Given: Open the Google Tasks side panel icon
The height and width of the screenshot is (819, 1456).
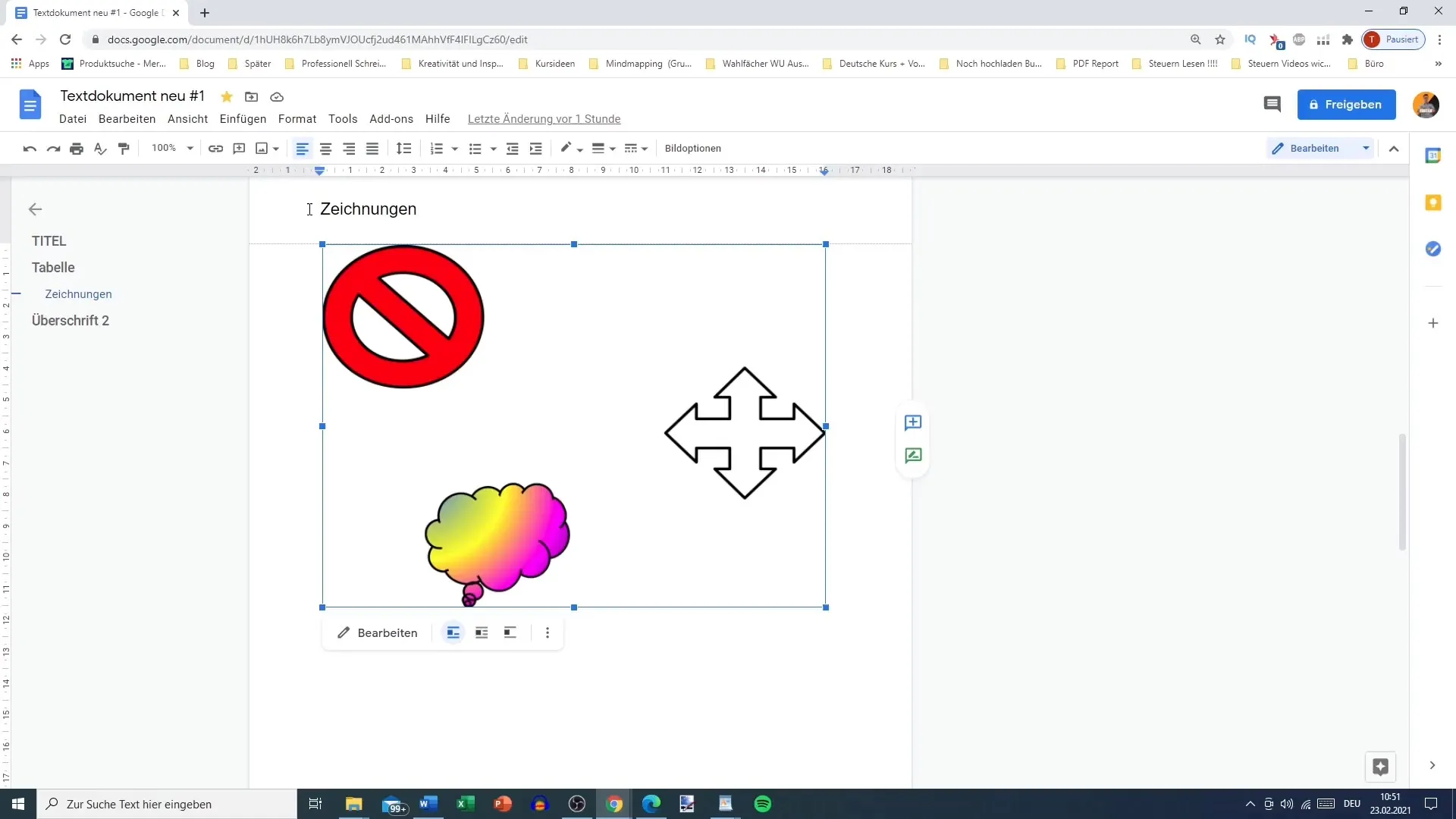Looking at the screenshot, I should pos(1433,249).
